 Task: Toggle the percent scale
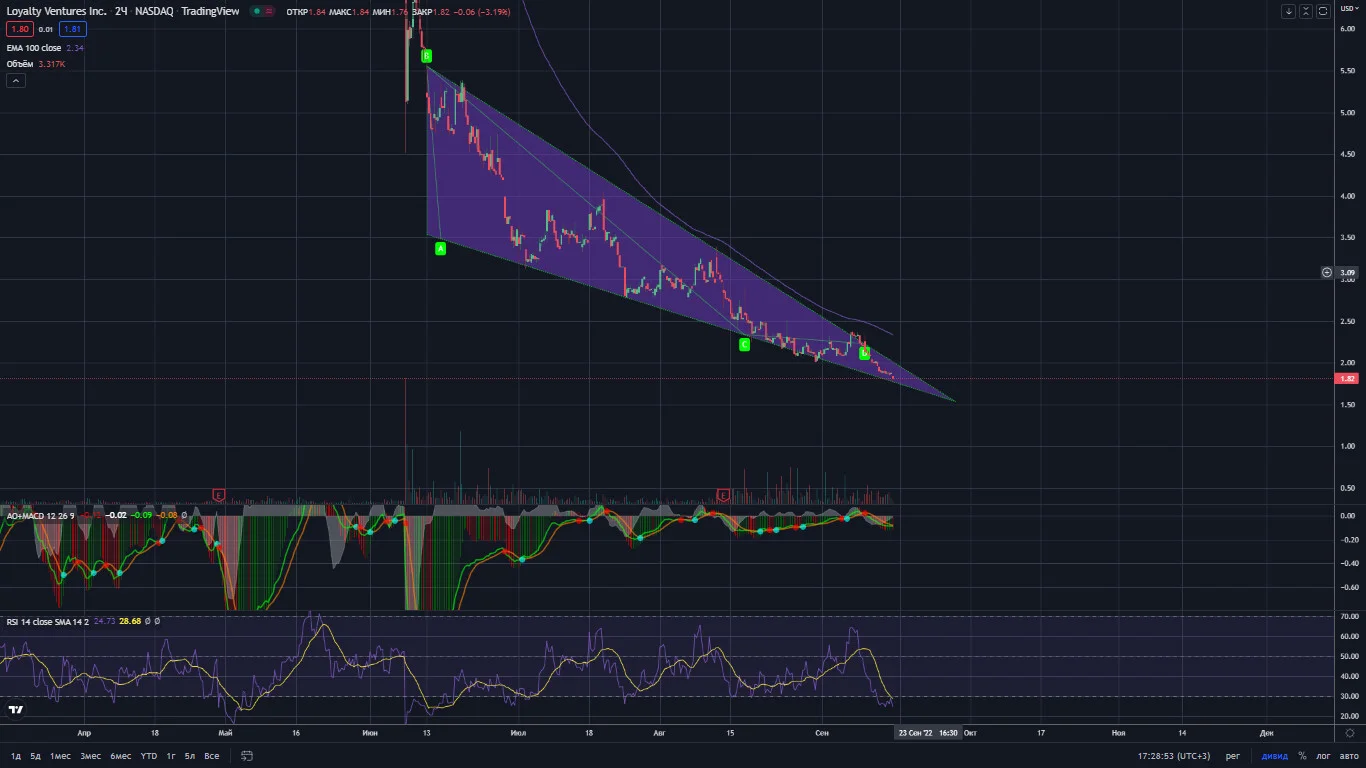[x=1302, y=756]
